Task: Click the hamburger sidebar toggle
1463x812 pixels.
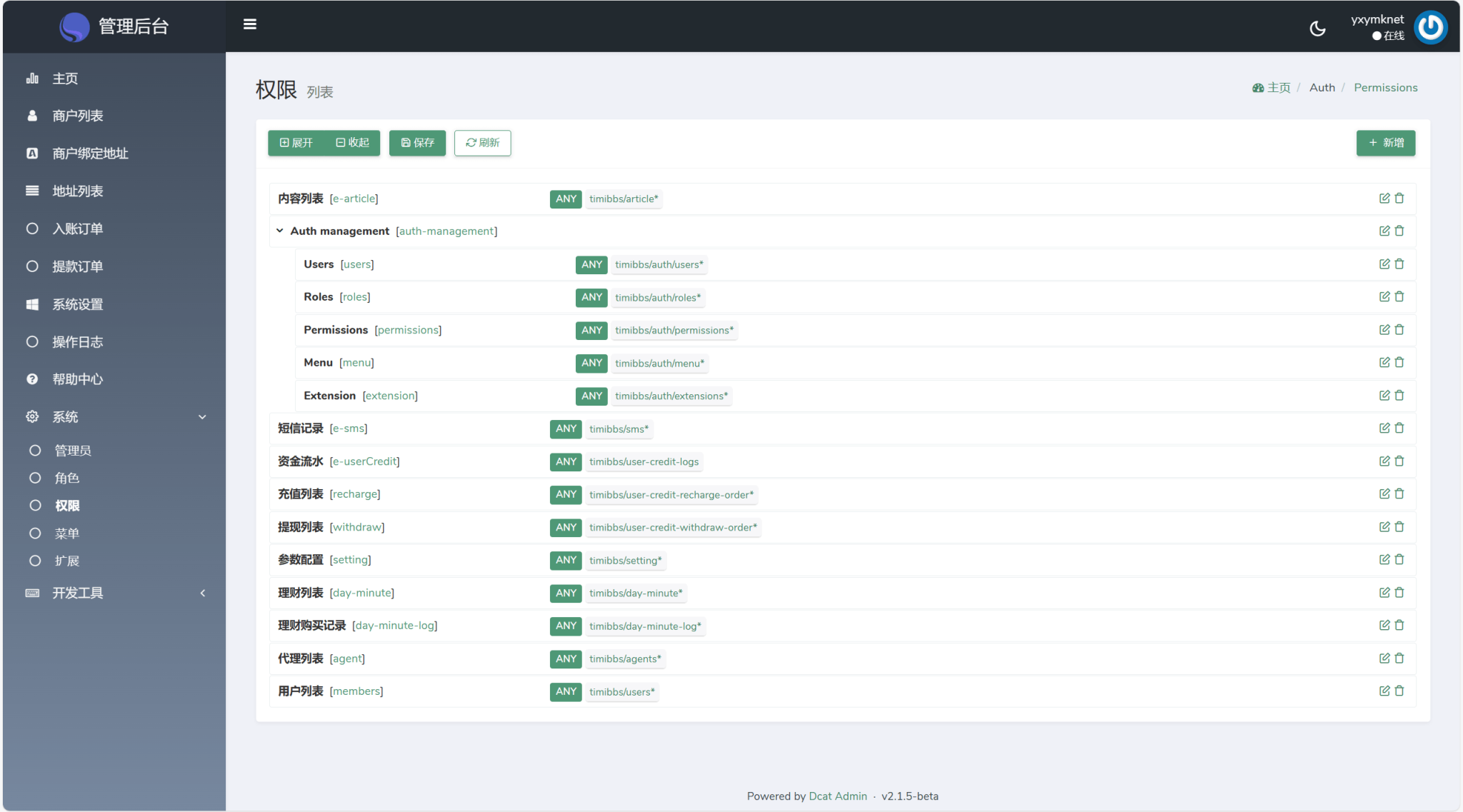Action: pyautogui.click(x=250, y=24)
